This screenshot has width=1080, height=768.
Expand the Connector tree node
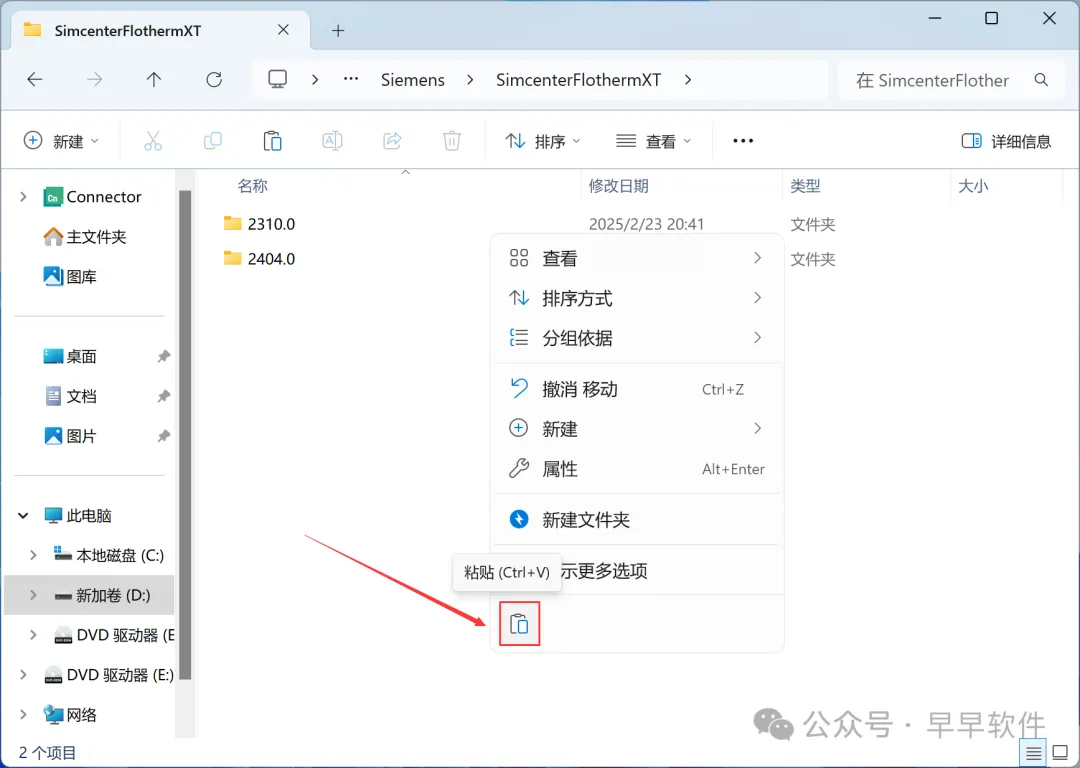[x=23, y=197]
